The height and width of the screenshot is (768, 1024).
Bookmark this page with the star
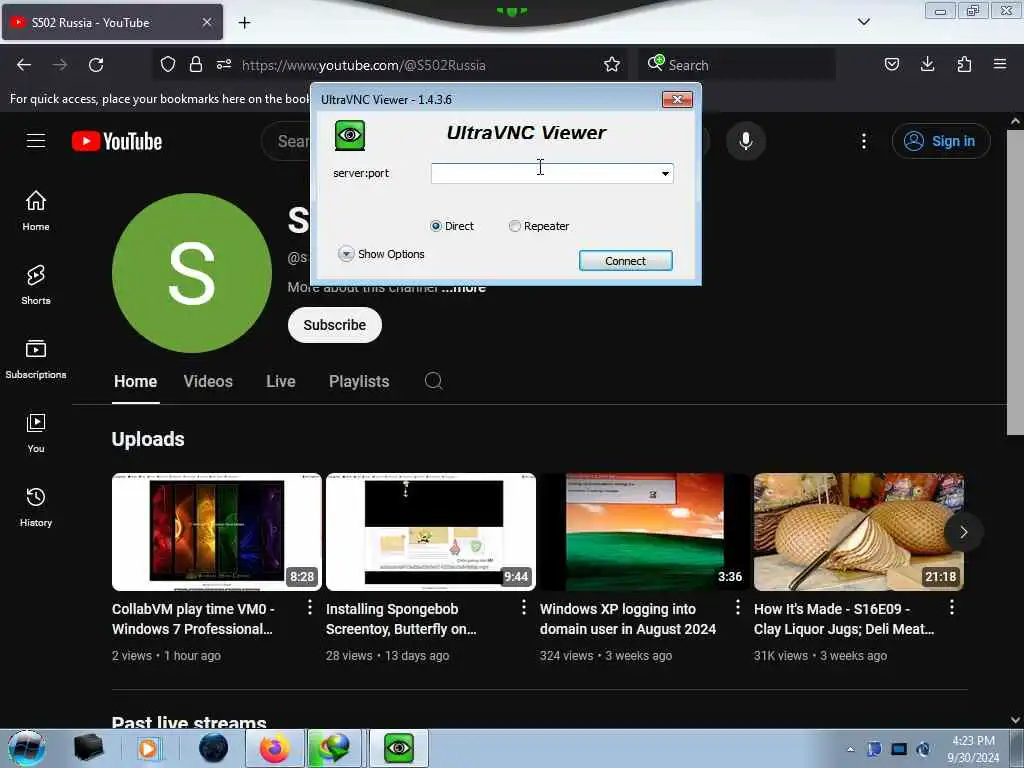pos(612,65)
